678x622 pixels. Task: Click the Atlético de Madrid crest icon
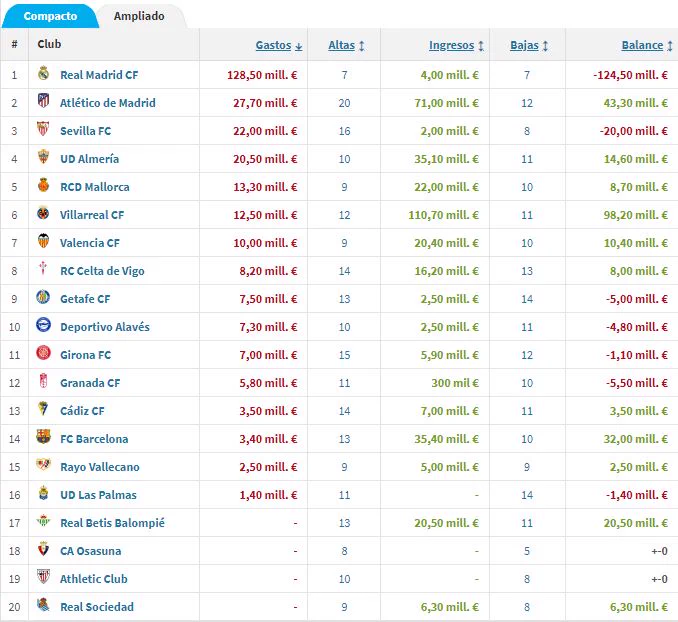pyautogui.click(x=43, y=101)
